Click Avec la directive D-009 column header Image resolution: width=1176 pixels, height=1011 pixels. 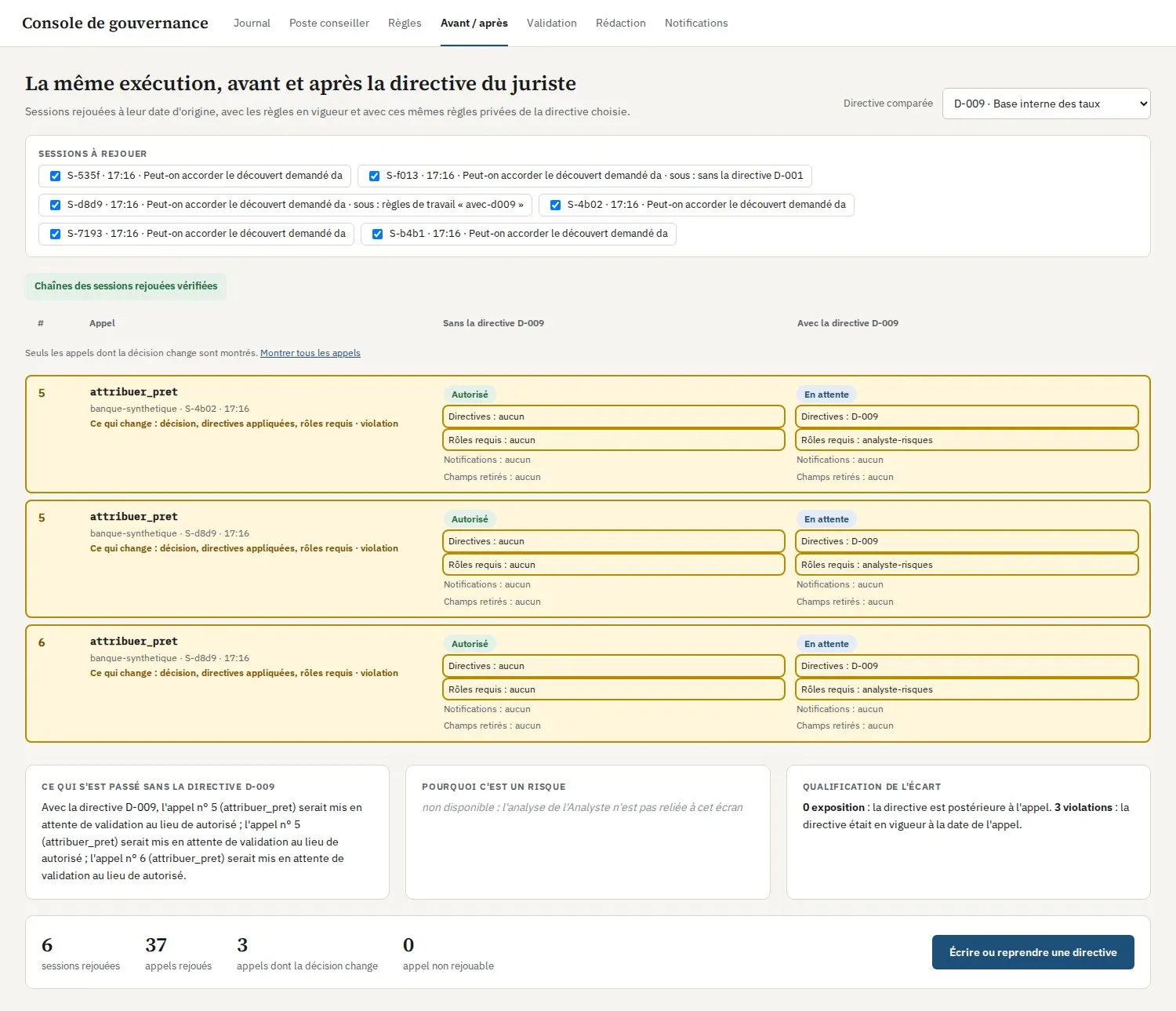(x=848, y=323)
